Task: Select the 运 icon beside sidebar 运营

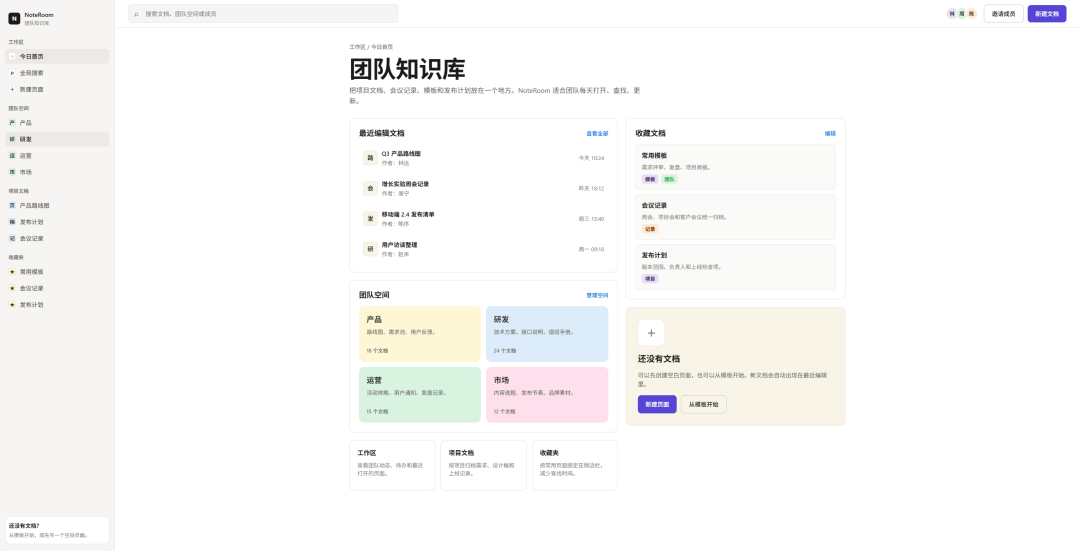Action: 12,156
